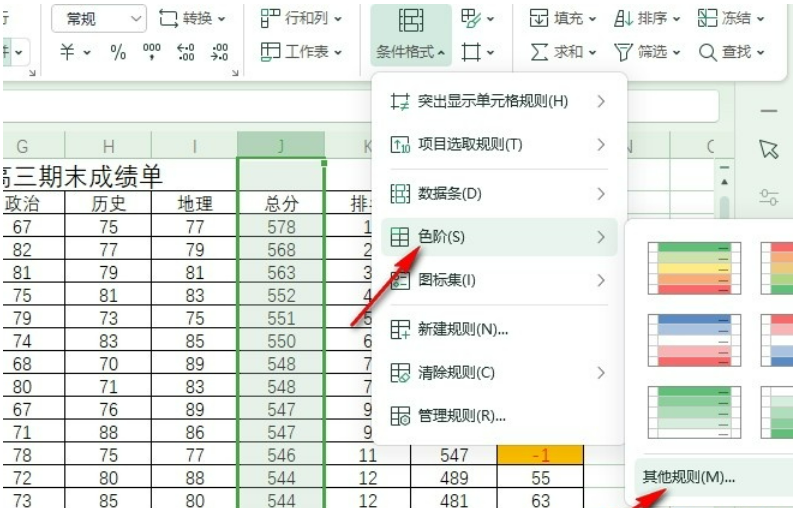Click the 历史 header cell

point(108,203)
